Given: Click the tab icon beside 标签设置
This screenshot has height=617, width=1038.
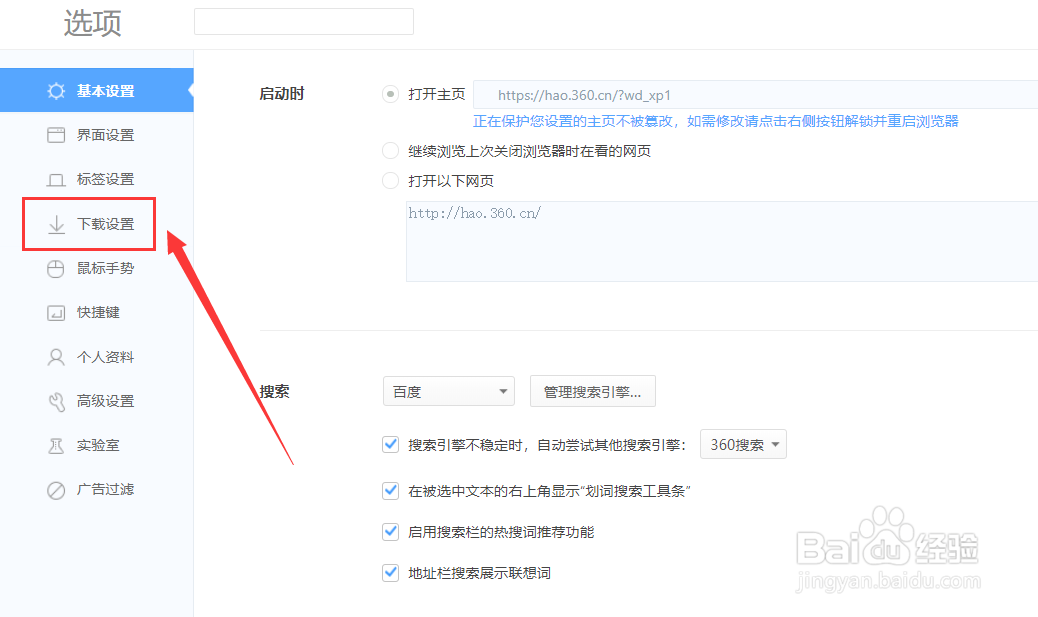Looking at the screenshot, I should coord(56,179).
